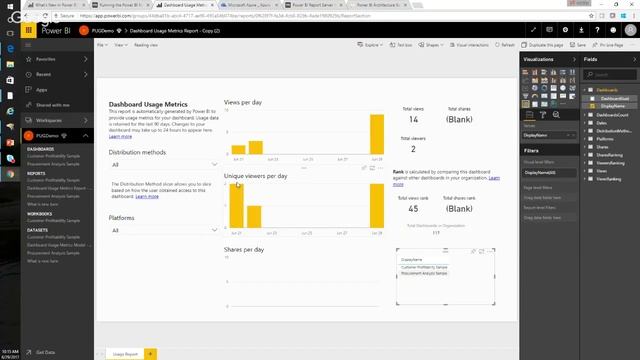The width and height of the screenshot is (640, 360).
Task: Open Favorites in the navigation pane
Action: click(46, 59)
